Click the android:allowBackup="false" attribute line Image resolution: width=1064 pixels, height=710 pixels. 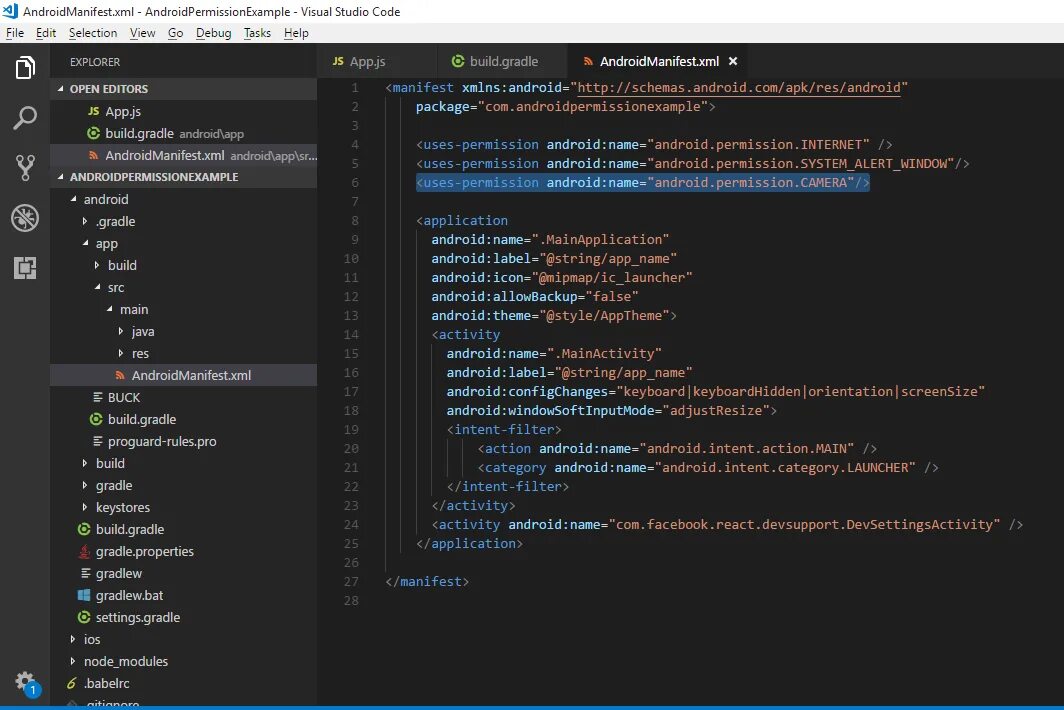click(x=535, y=297)
